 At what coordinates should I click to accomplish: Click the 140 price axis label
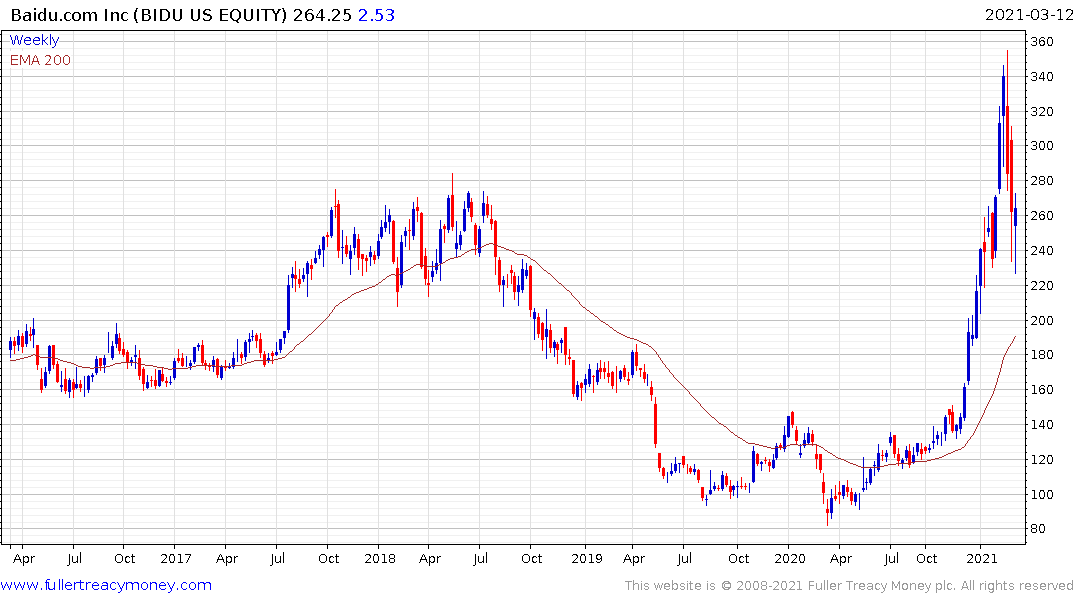(x=1042, y=425)
